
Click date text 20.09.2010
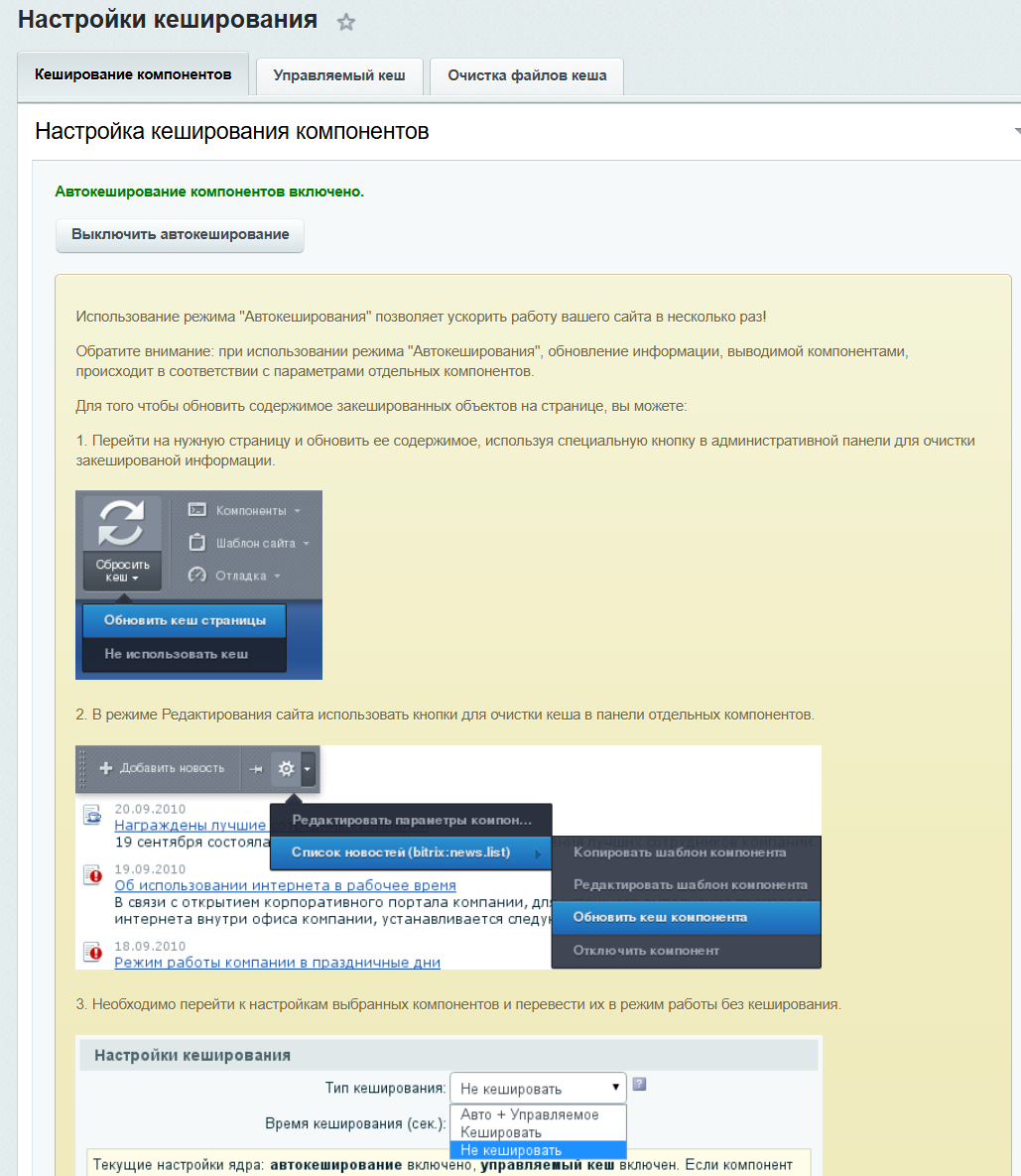150,809
